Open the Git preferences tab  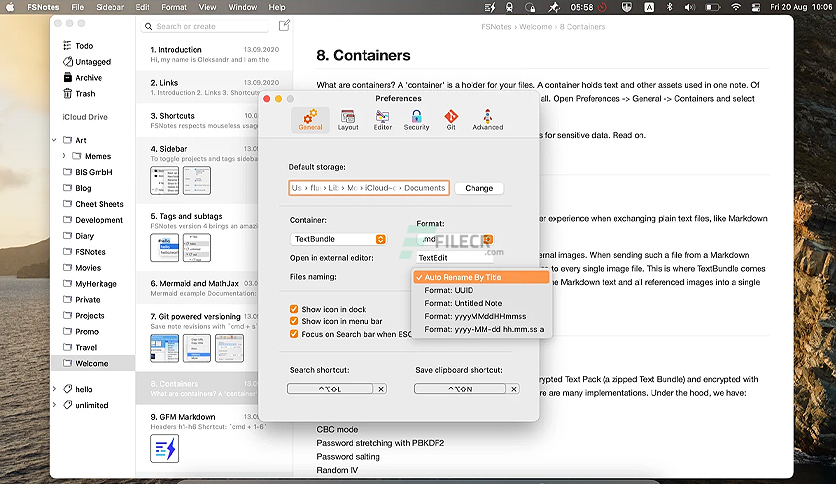pos(451,120)
